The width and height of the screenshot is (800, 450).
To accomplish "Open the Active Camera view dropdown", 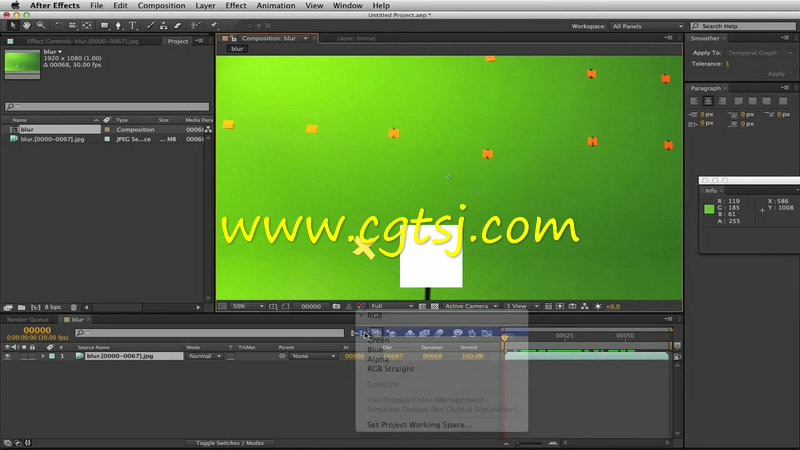I will coord(470,306).
